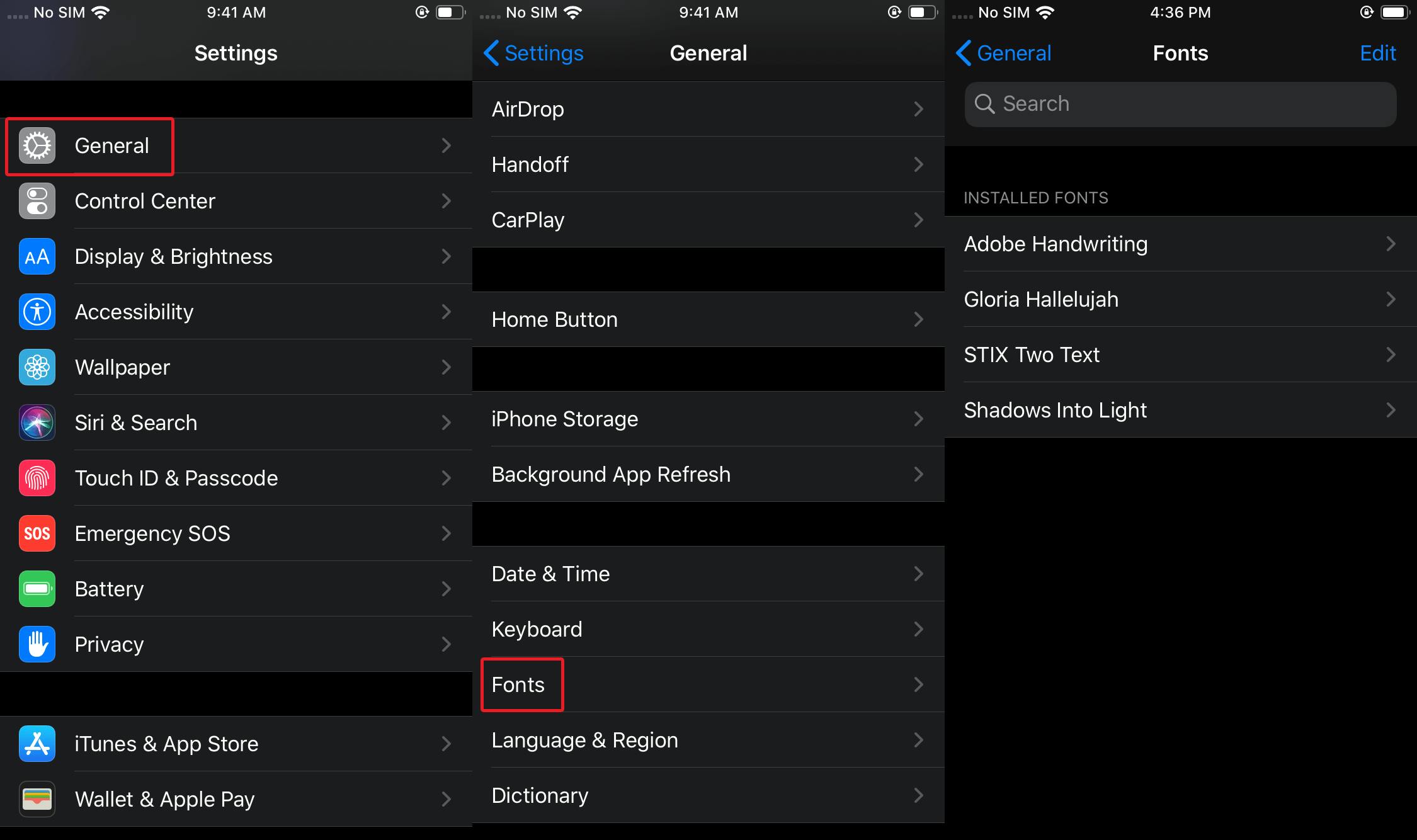Image resolution: width=1417 pixels, height=840 pixels.
Task: Expand iPhone Storage row chevron
Action: [x=919, y=419]
